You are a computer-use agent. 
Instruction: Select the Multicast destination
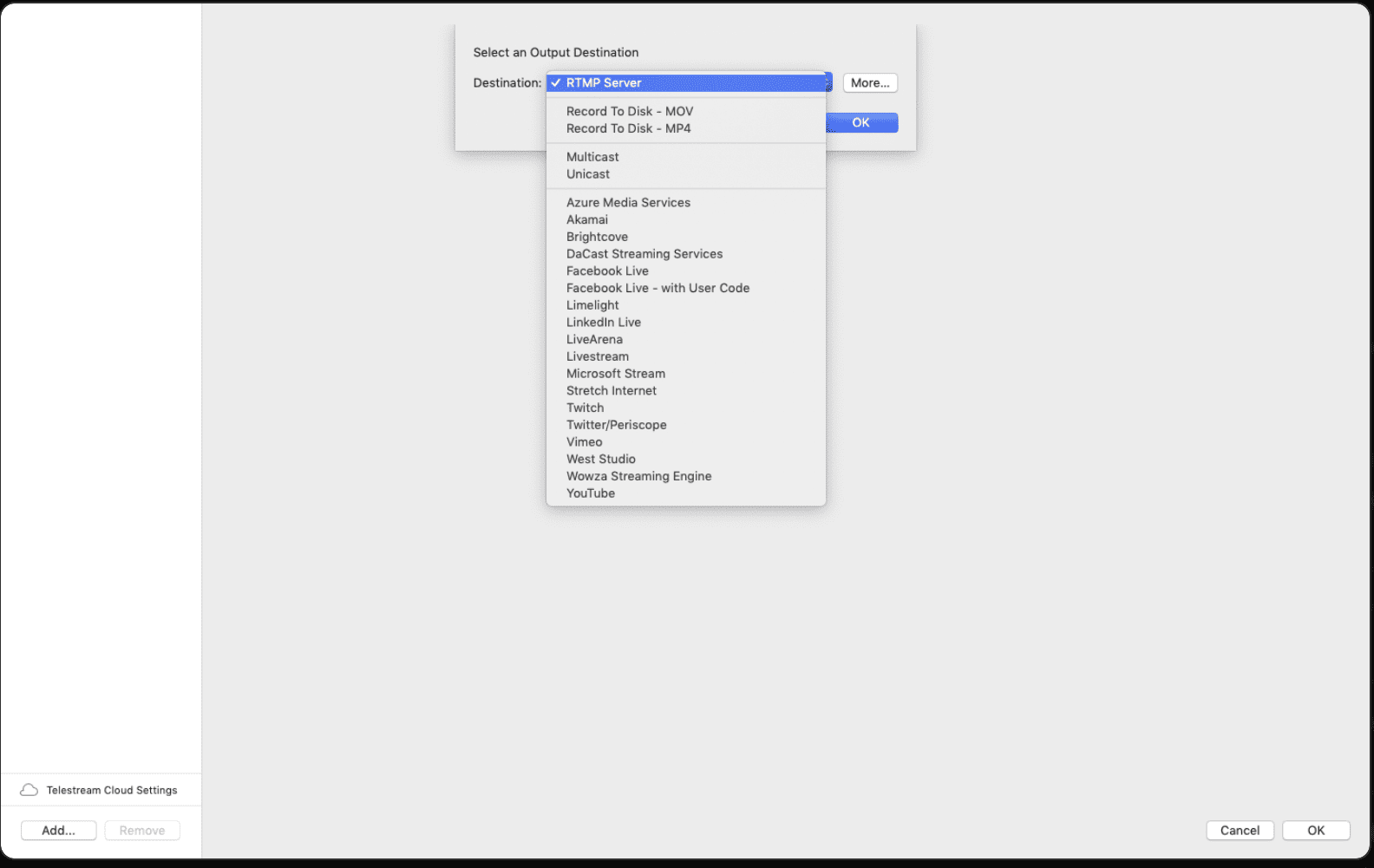tap(686, 157)
